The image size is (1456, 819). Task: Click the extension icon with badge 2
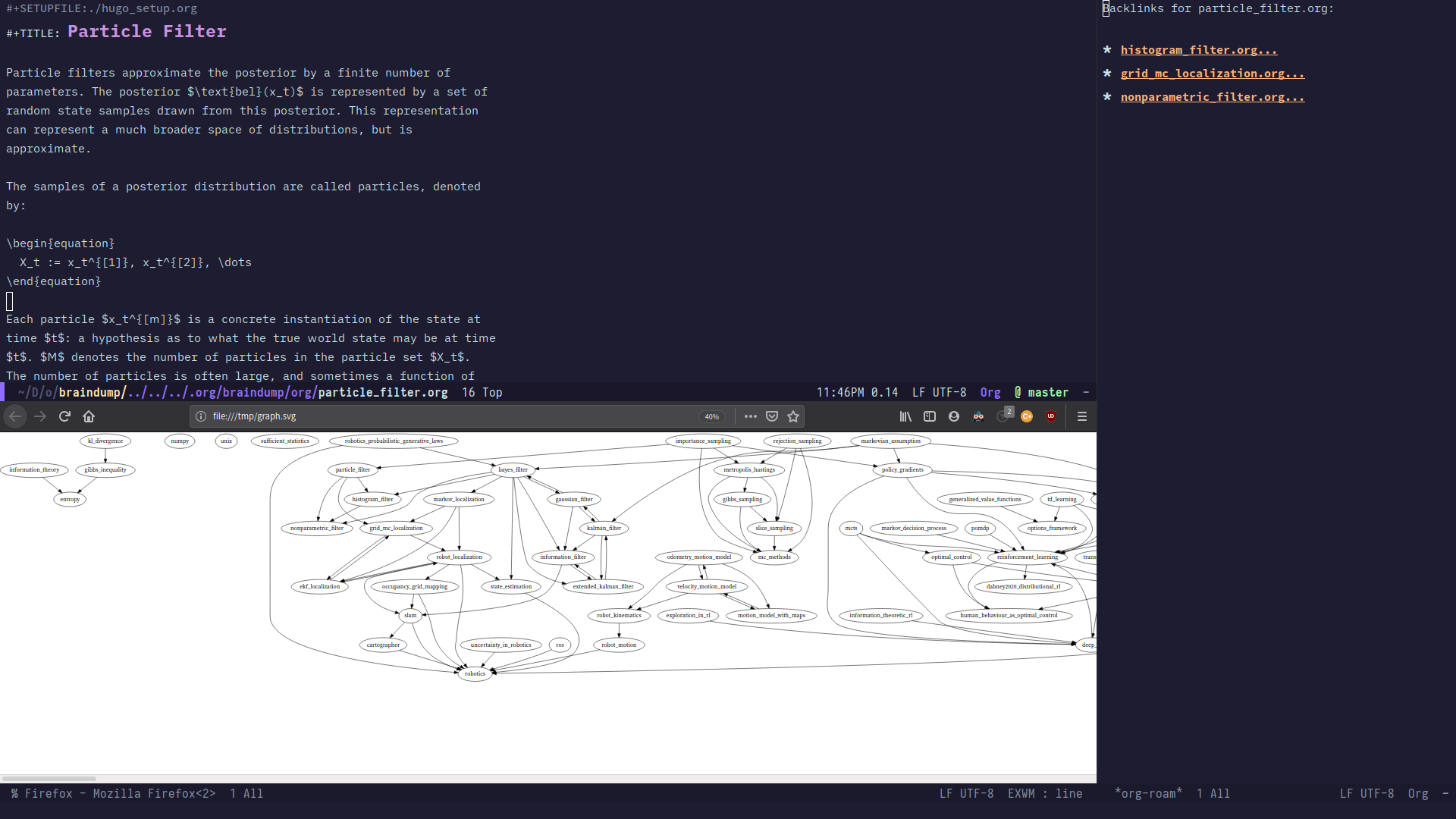1004,415
